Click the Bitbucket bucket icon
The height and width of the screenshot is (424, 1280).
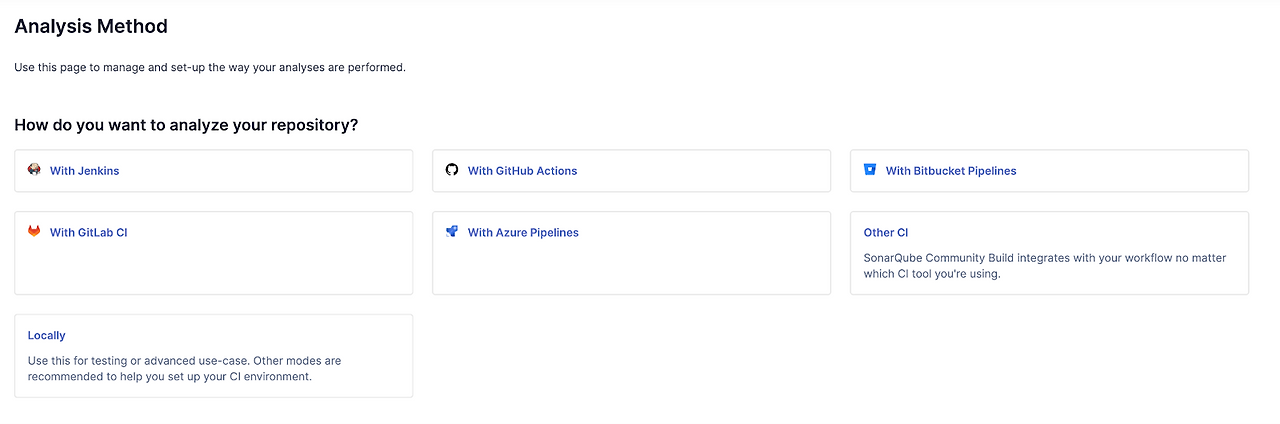pos(870,170)
